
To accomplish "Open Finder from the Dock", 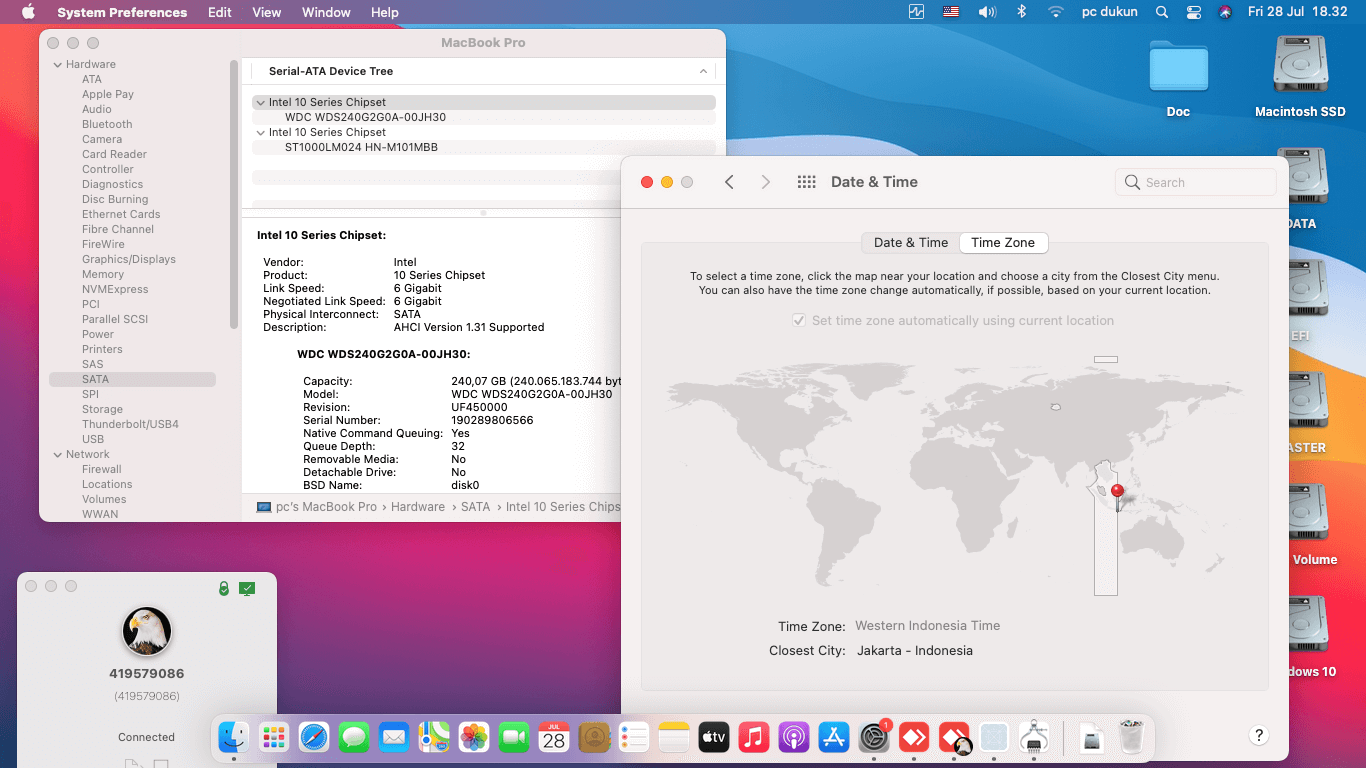I will (234, 738).
